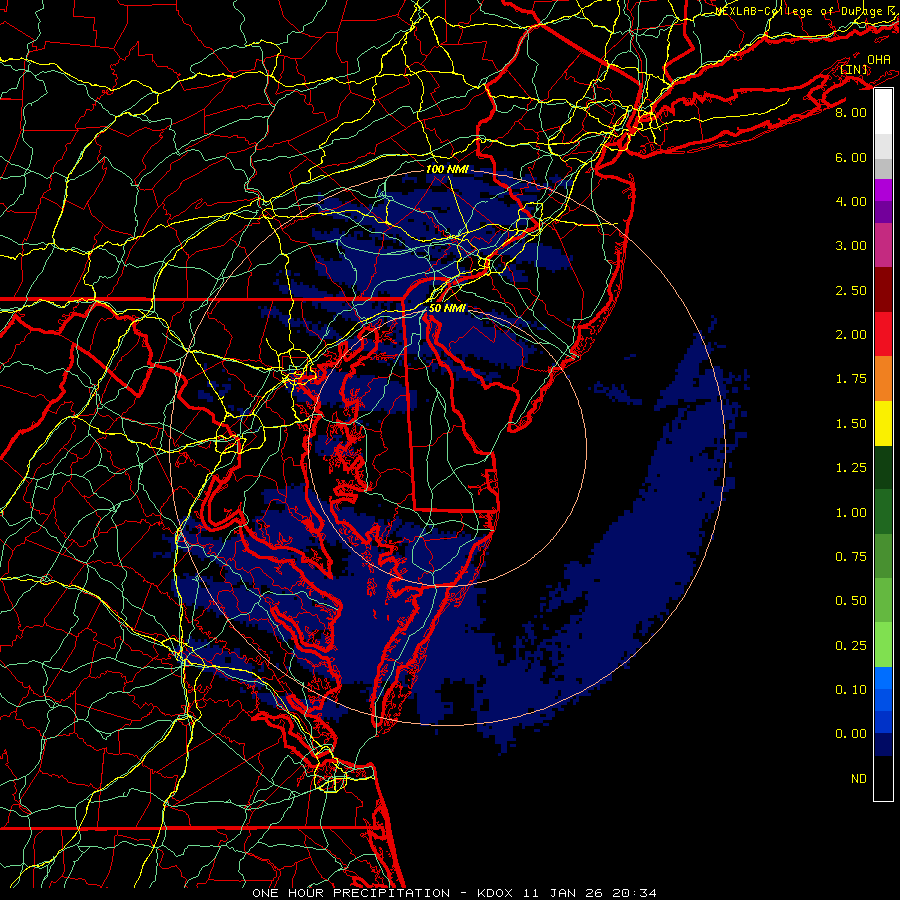Choose the orange swatch beside 1.75

click(883, 378)
